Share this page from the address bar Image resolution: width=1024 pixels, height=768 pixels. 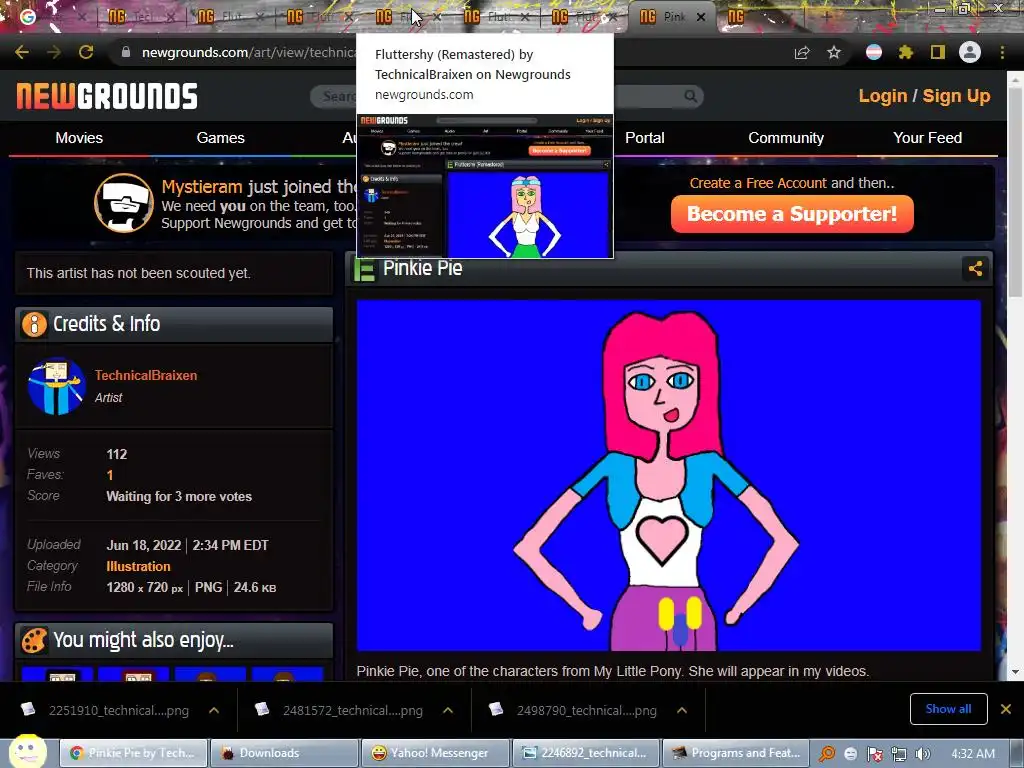(x=802, y=52)
